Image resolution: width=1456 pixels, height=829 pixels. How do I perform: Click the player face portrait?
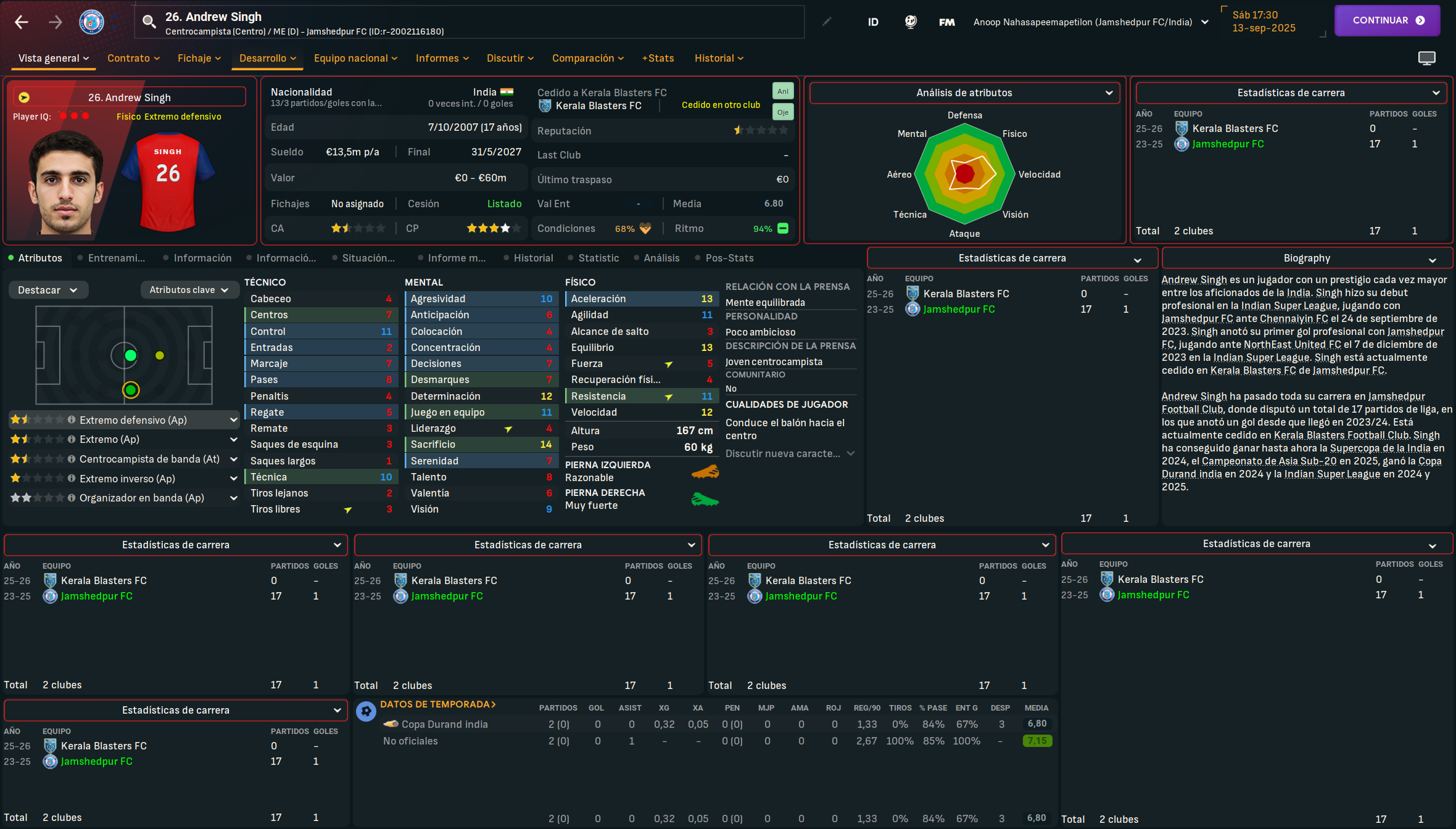pyautogui.click(x=65, y=182)
